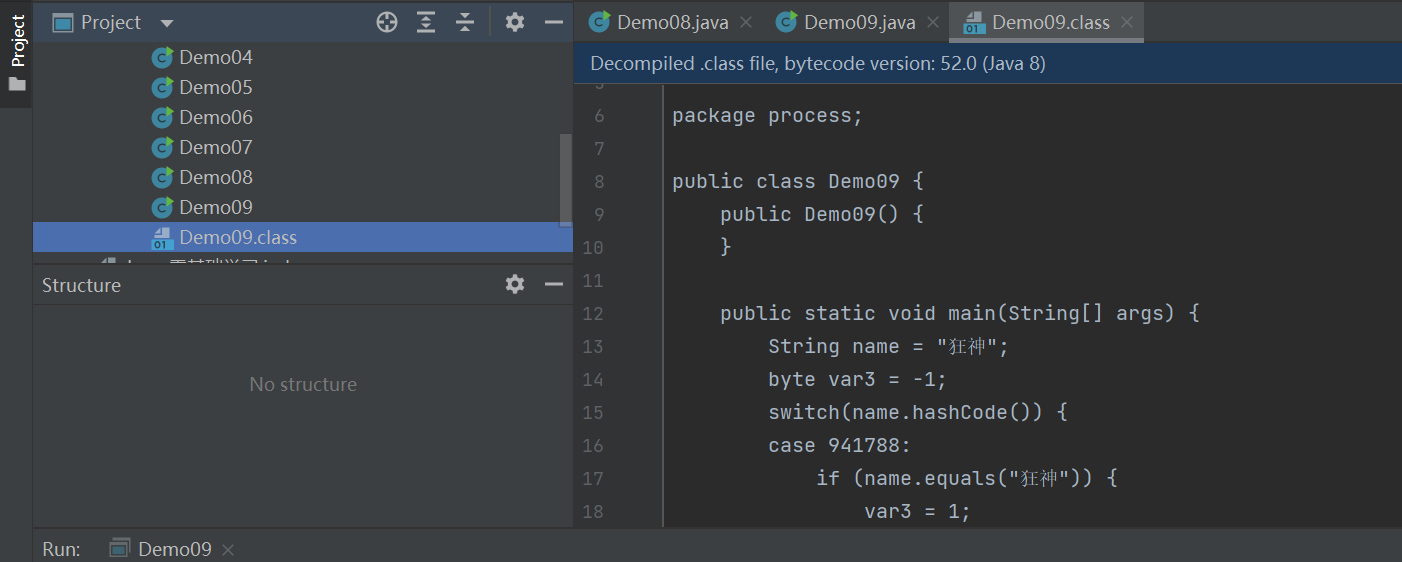Image resolution: width=1402 pixels, height=562 pixels.
Task: Click the Expand All icon in Project panel
Action: pos(426,22)
